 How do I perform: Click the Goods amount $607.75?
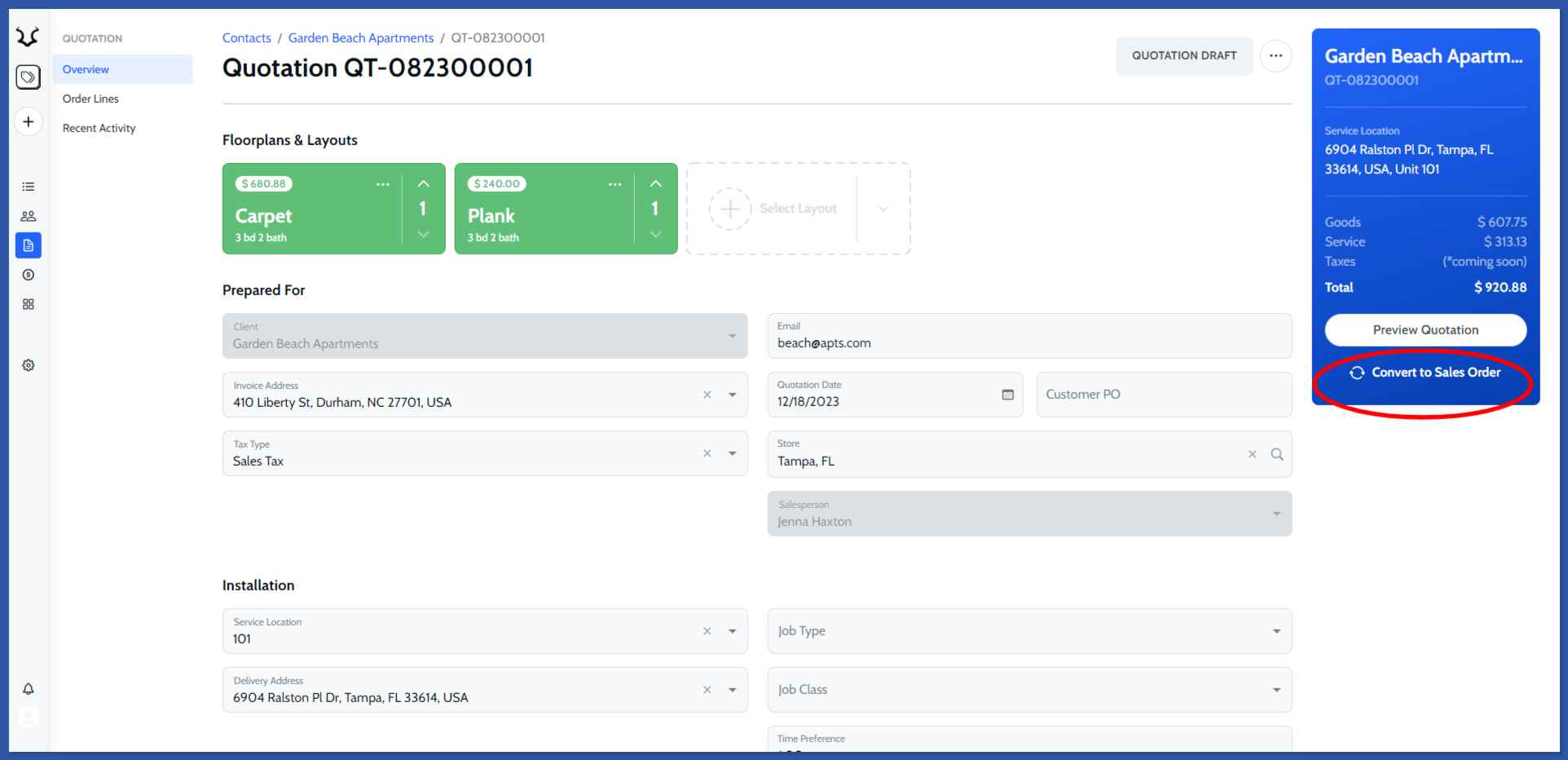tap(1502, 222)
